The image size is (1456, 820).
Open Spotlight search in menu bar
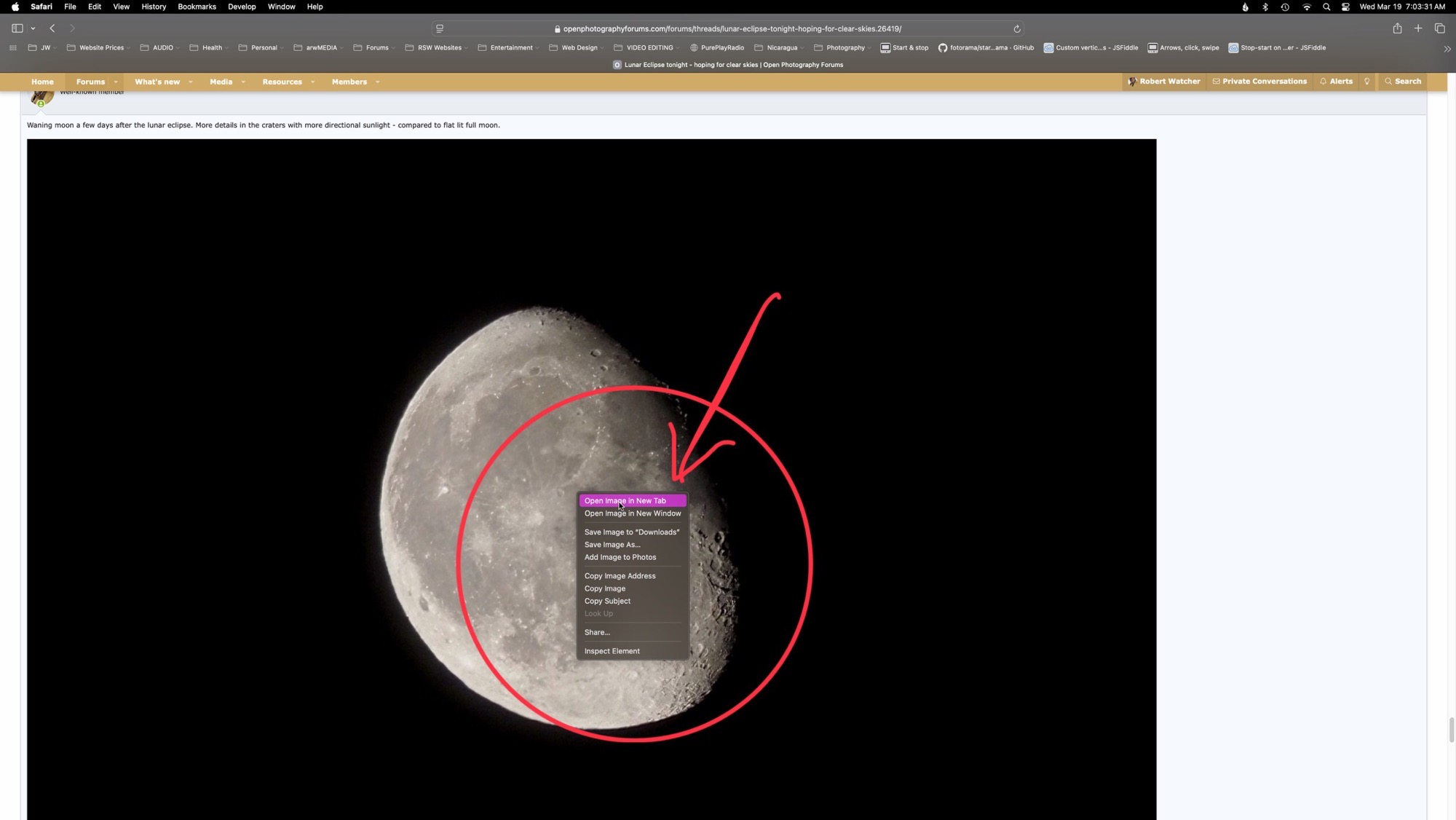tap(1326, 7)
